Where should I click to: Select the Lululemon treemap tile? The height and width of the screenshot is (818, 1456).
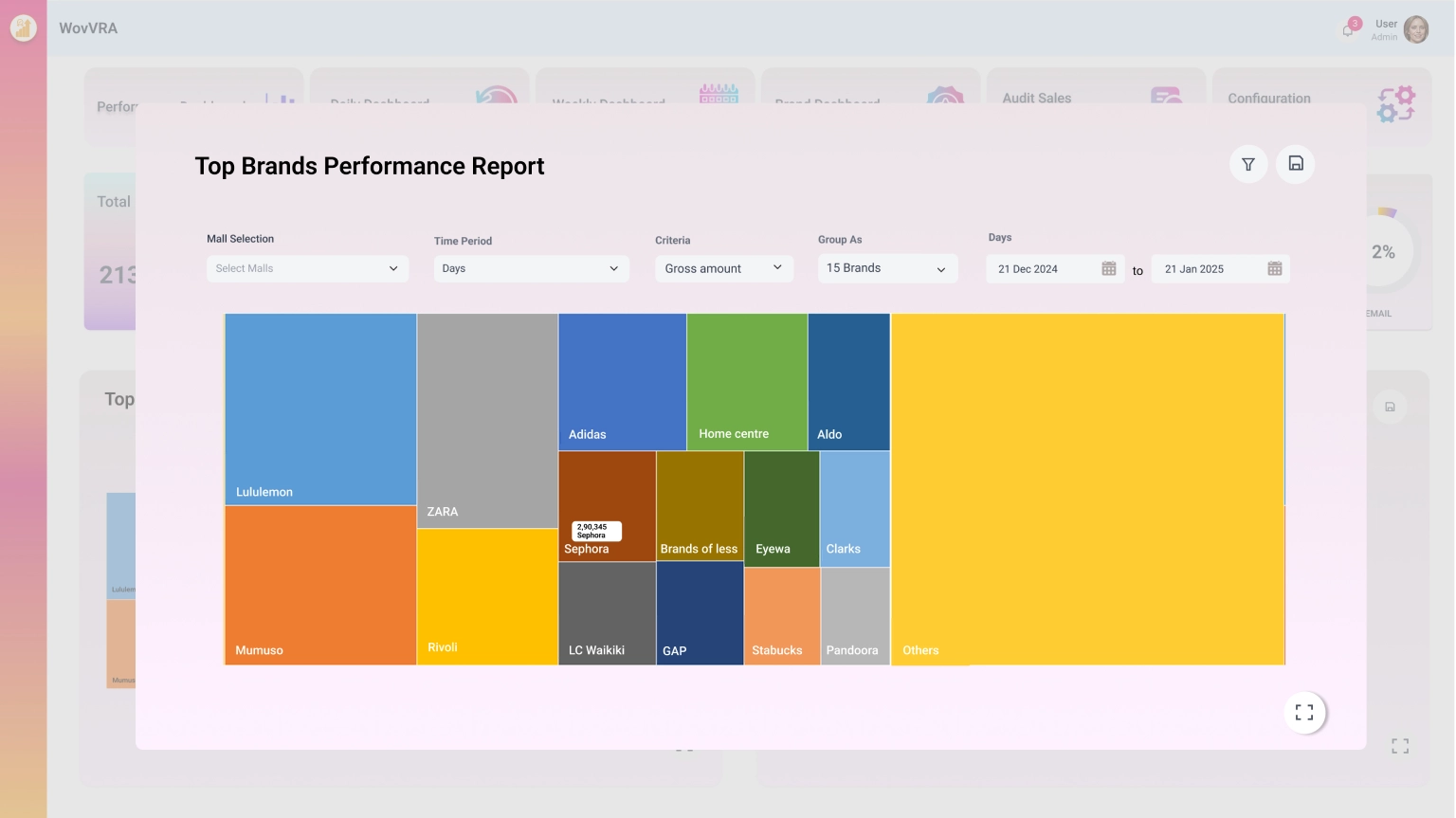tap(320, 409)
